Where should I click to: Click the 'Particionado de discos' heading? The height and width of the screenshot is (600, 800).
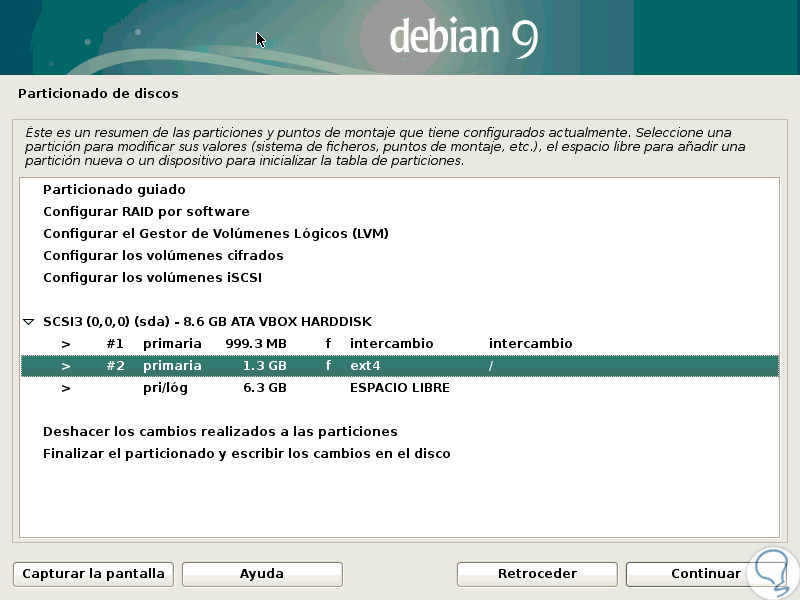point(98,94)
